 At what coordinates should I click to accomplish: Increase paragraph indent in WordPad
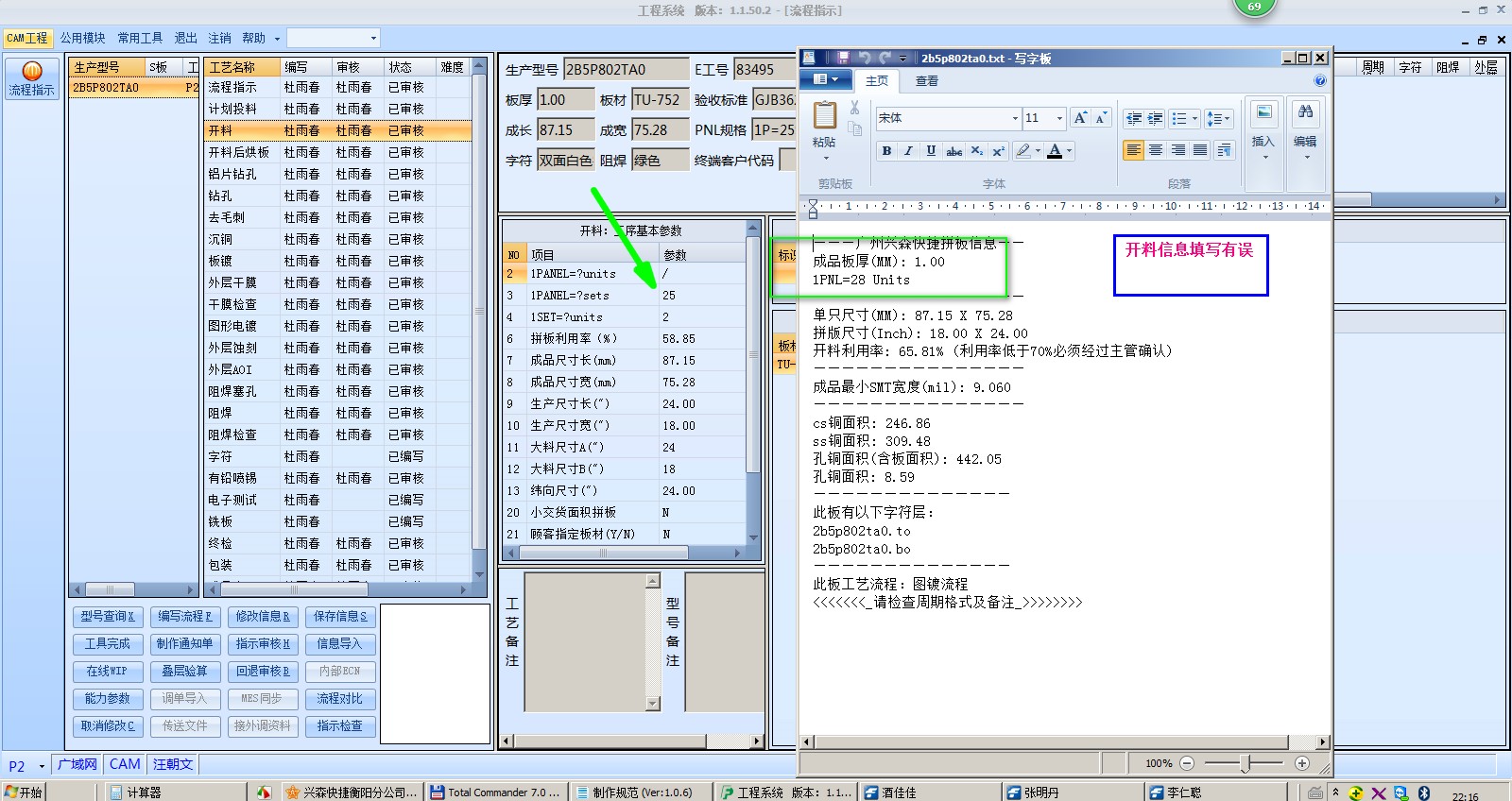coord(1155,118)
